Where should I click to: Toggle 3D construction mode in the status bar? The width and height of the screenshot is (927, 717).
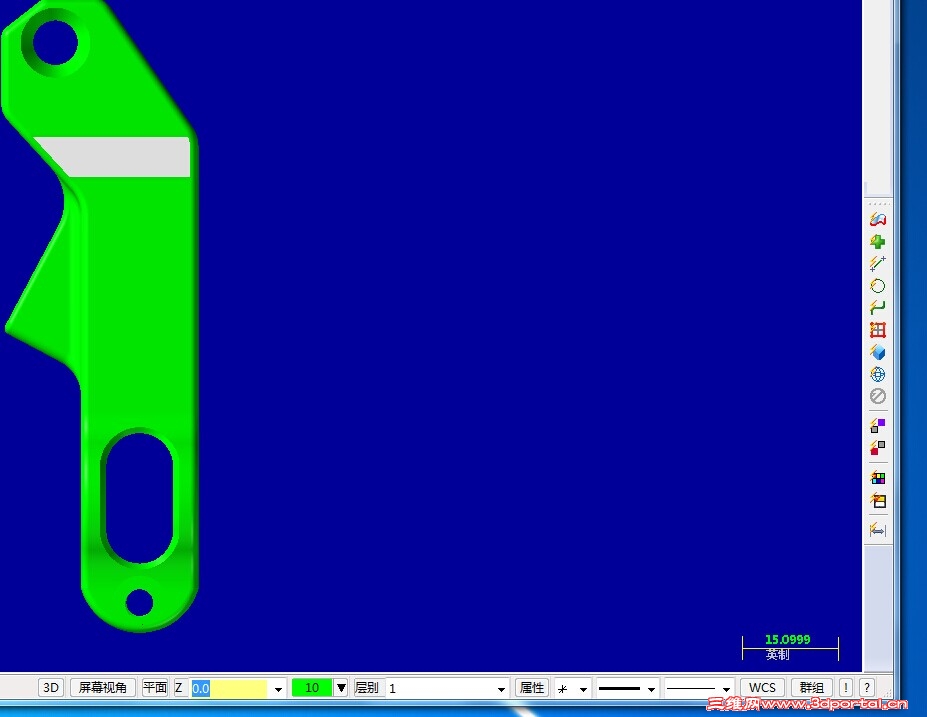(50, 687)
